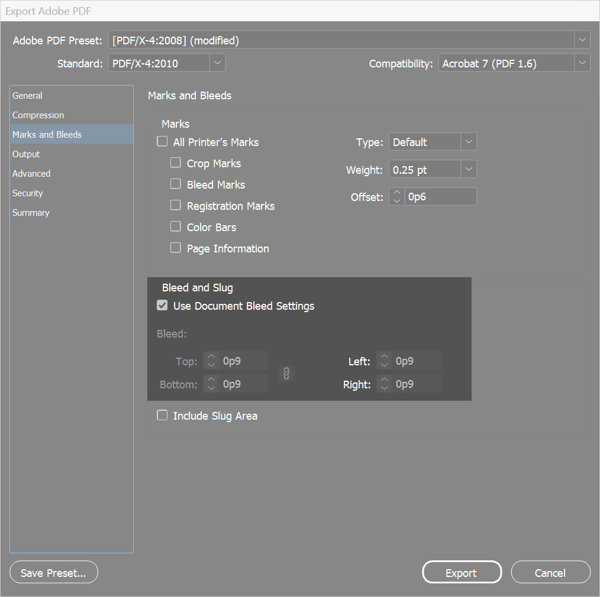Screen dimensions: 600x597
Task: Click the Offset value field
Action: (x=440, y=197)
